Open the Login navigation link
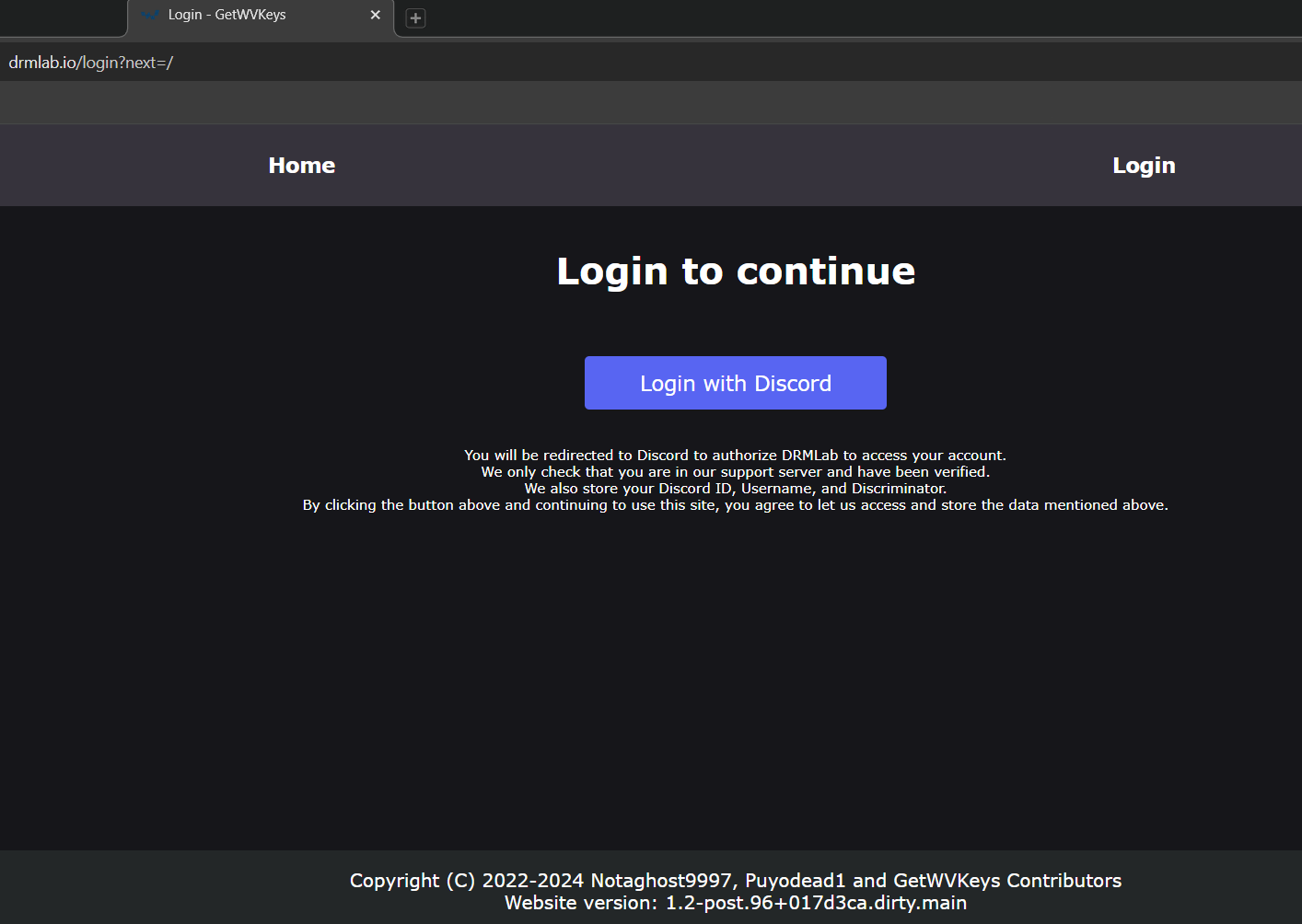This screenshot has height=924, width=1302. pyautogui.click(x=1144, y=166)
